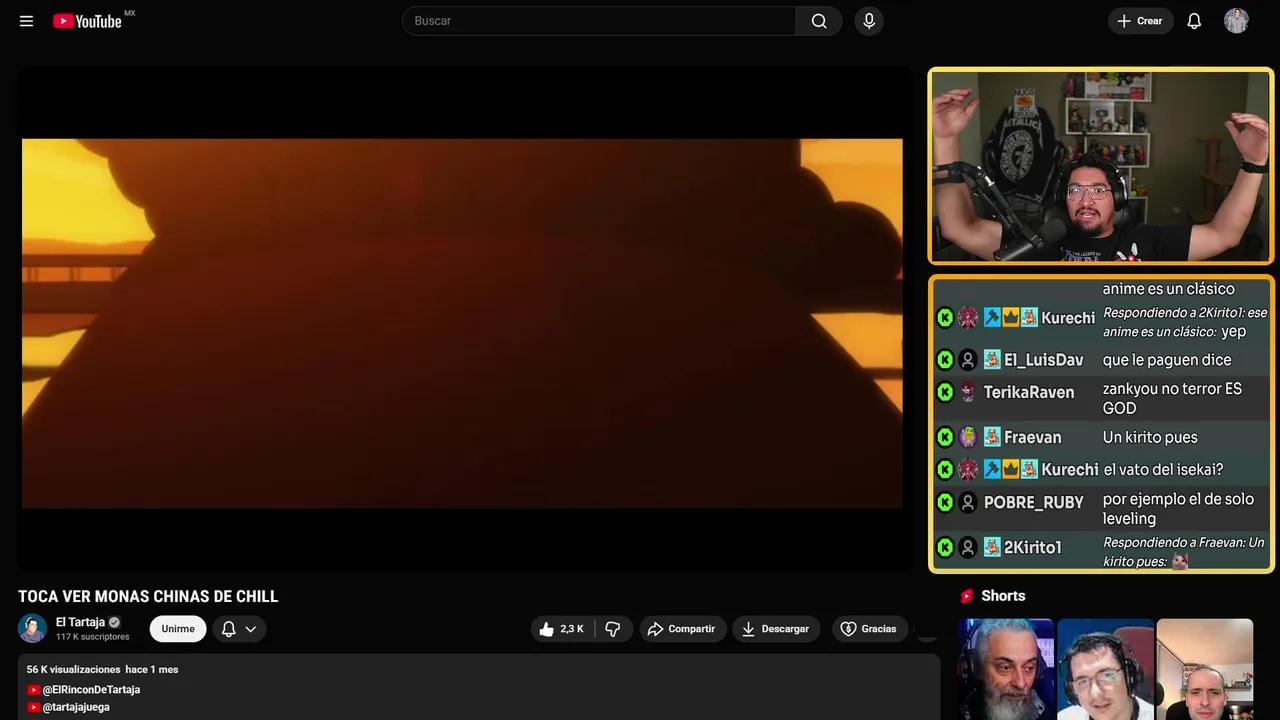Click the YouTube icon beside @ElRinconDeTartaja
Viewport: 1280px width, 720px height.
(34, 690)
